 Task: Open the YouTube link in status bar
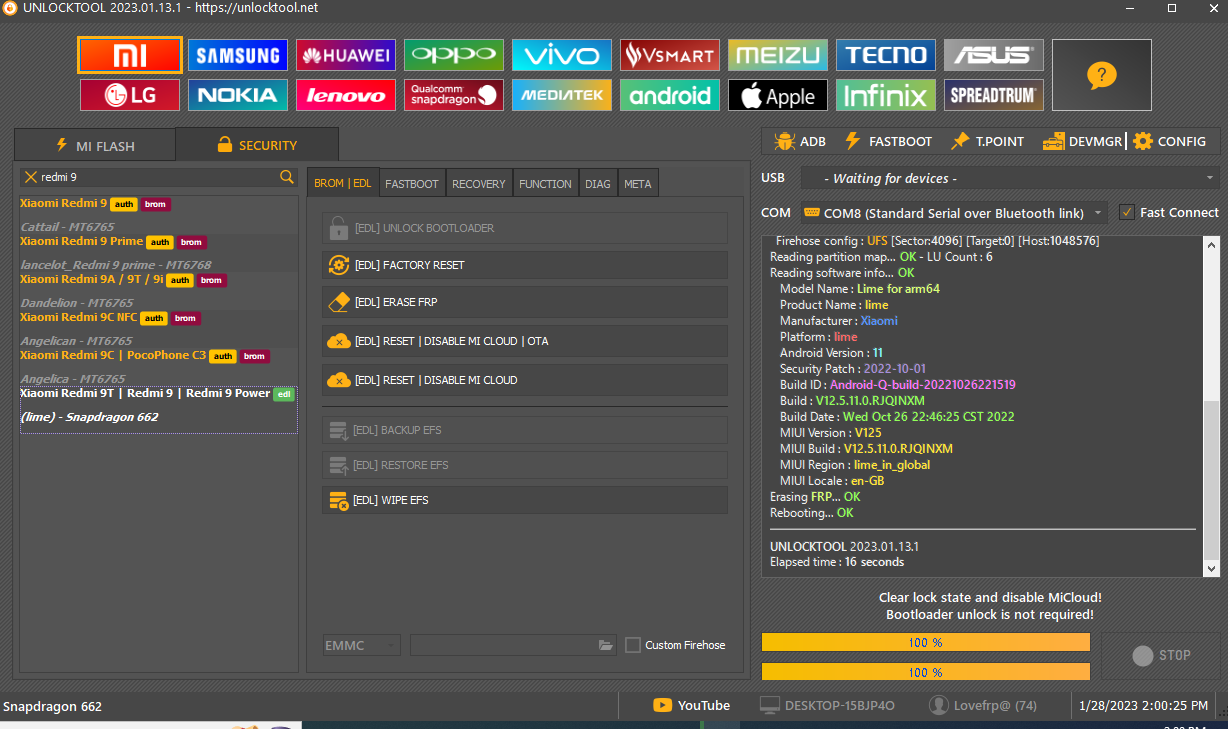coord(692,706)
